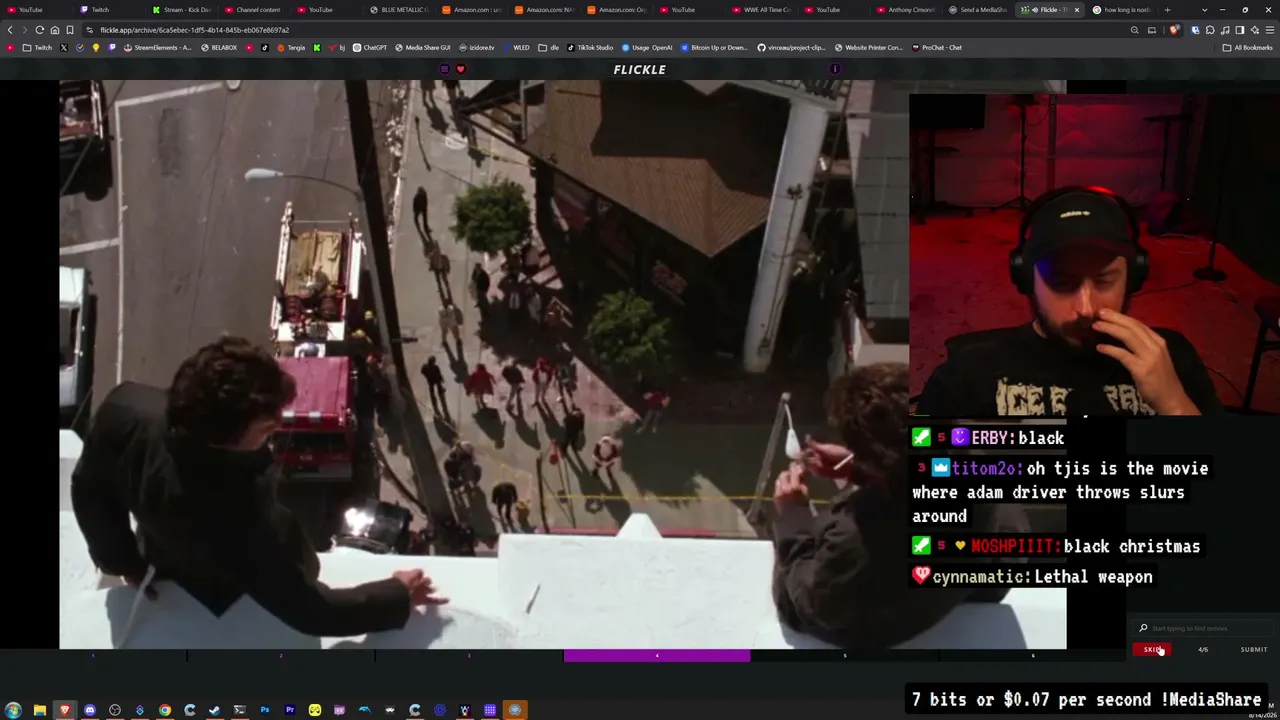Select frame 2 segment on the timeline
This screenshot has width=1280, height=720.
[281, 656]
